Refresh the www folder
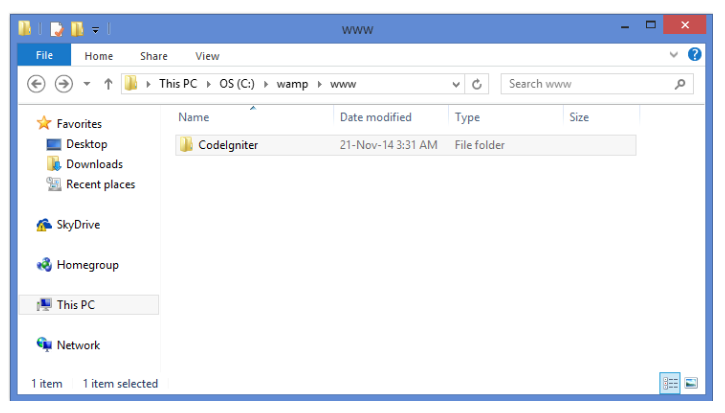This screenshot has height=413, width=725. tap(477, 84)
